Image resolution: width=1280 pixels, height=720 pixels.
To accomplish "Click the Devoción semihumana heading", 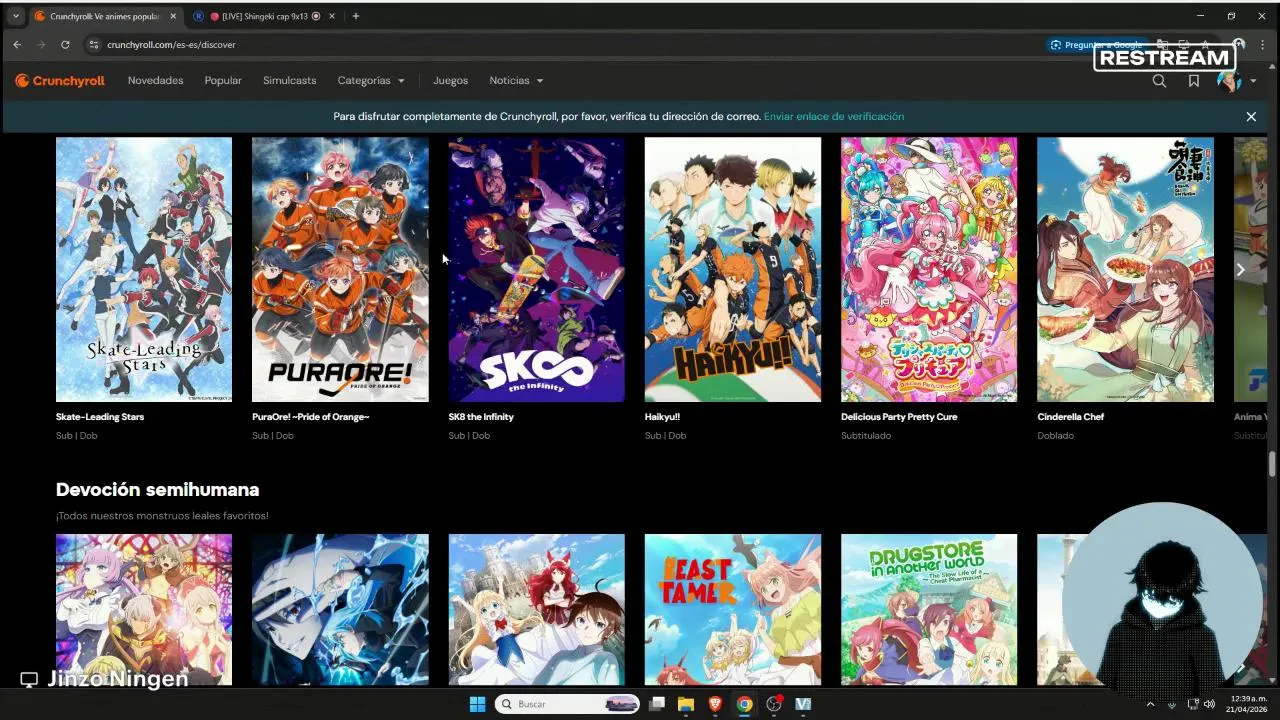I will (157, 490).
